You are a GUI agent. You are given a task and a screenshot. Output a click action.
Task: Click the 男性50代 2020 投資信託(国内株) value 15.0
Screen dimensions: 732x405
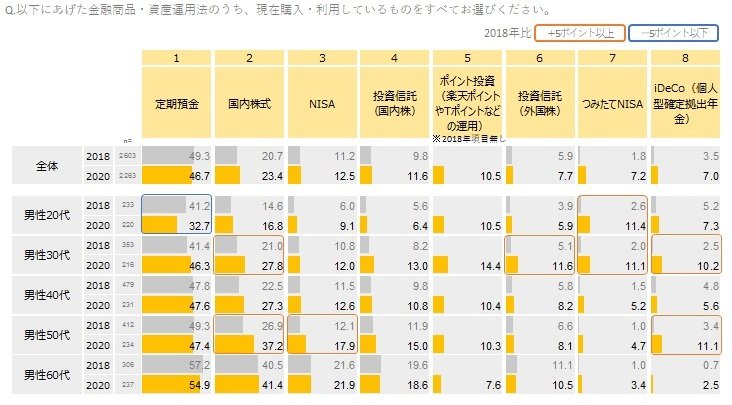pyautogui.click(x=417, y=346)
